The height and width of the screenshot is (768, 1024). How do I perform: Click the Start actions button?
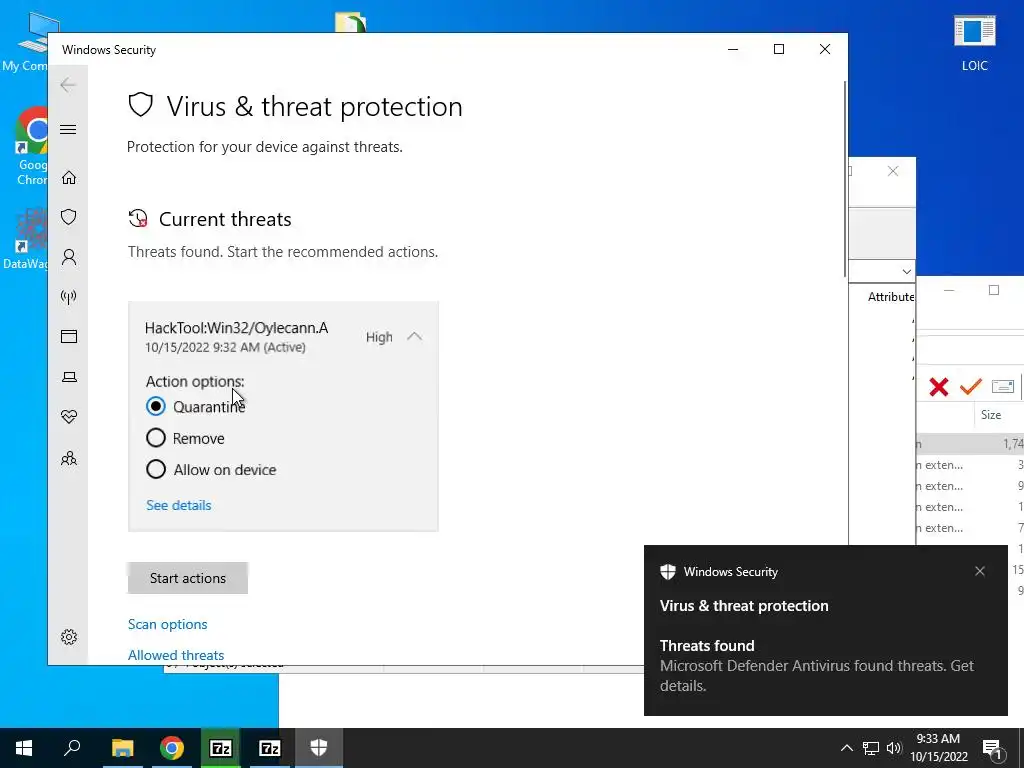point(187,578)
